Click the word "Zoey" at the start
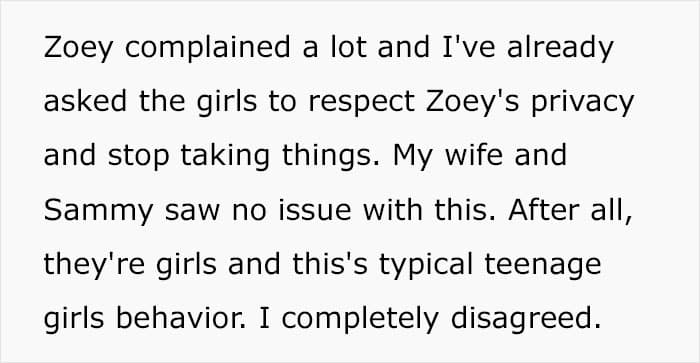The height and width of the screenshot is (363, 700). pyautogui.click(x=78, y=48)
